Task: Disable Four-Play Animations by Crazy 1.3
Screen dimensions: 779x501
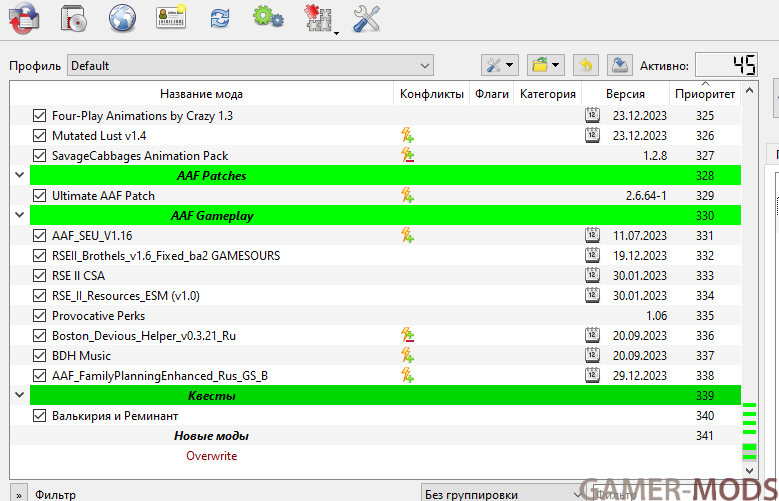Action: [x=39, y=116]
